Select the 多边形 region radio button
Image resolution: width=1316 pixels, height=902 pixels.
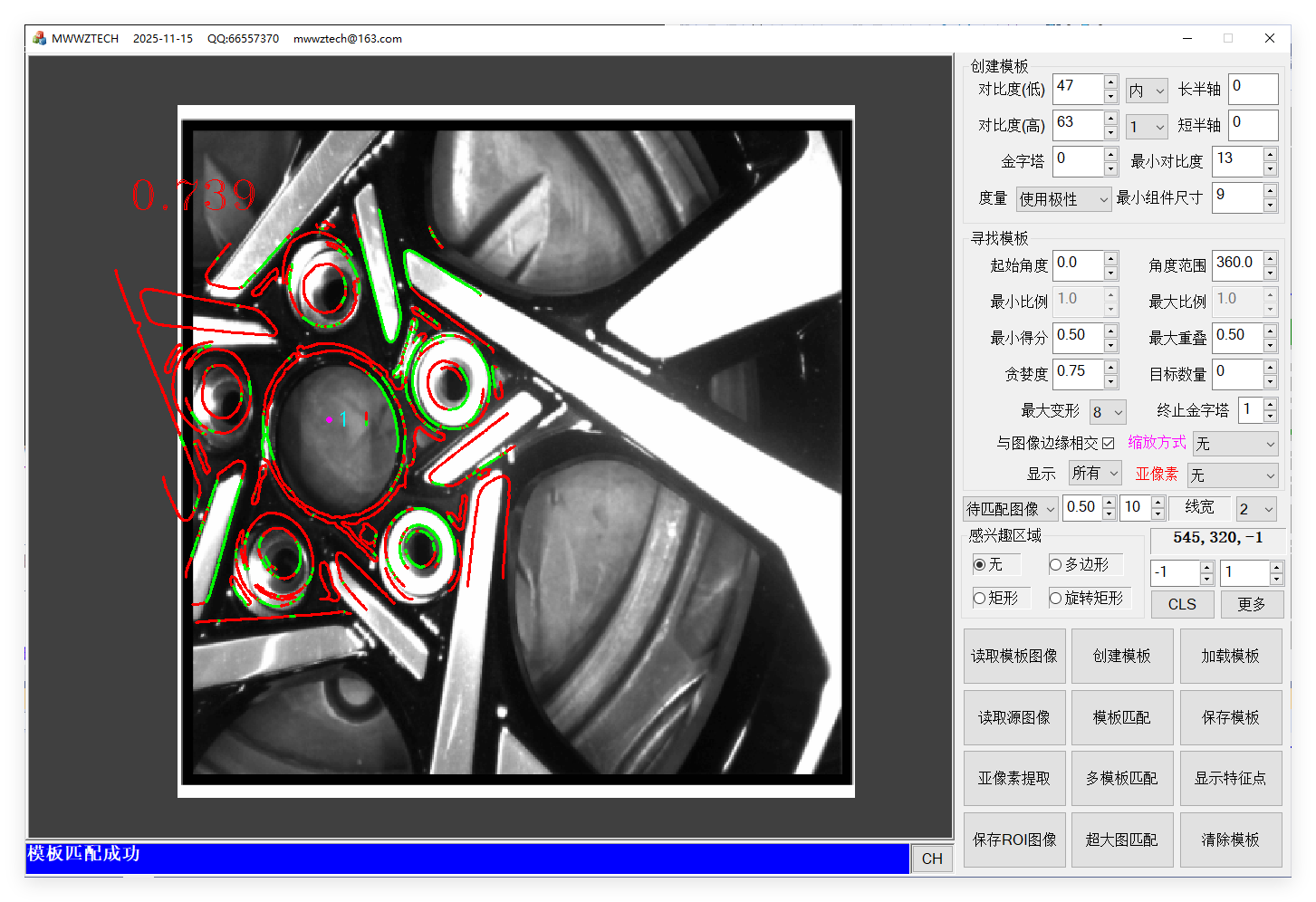[1055, 564]
